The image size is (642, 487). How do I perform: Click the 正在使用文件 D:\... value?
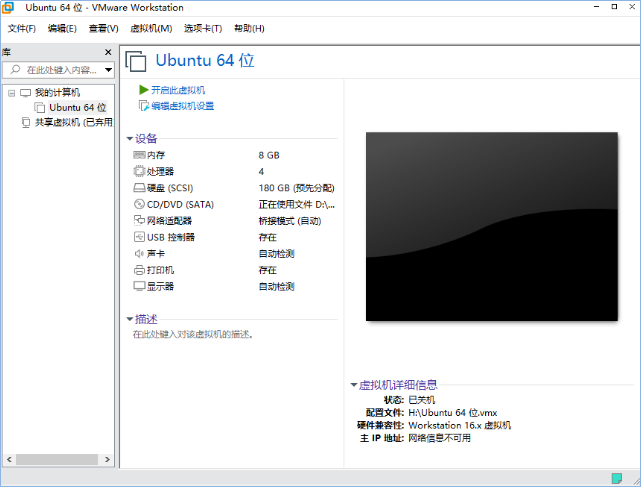pyautogui.click(x=296, y=204)
